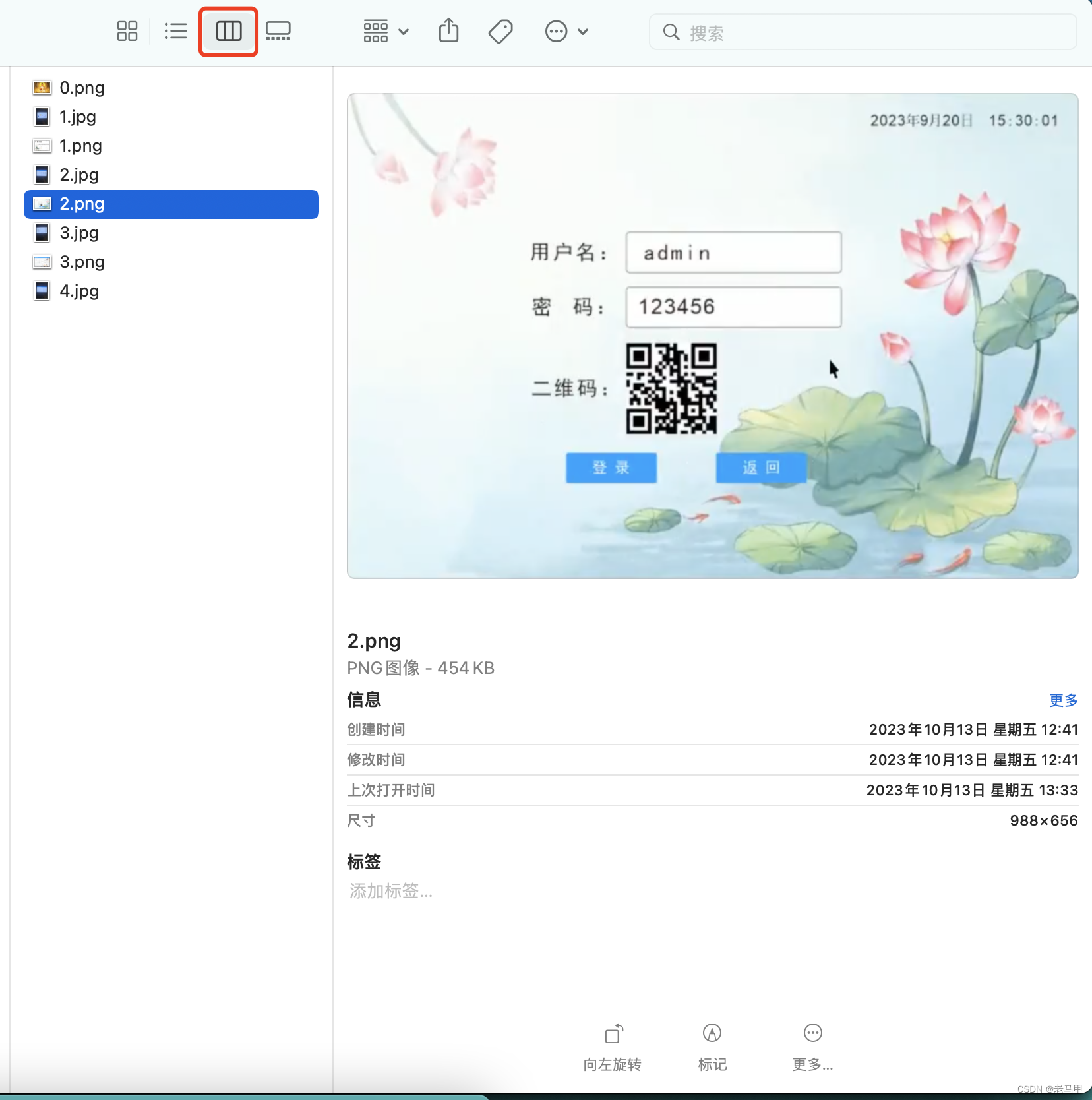1092x1100 pixels.
Task: Switch to icon grid view
Action: (127, 31)
